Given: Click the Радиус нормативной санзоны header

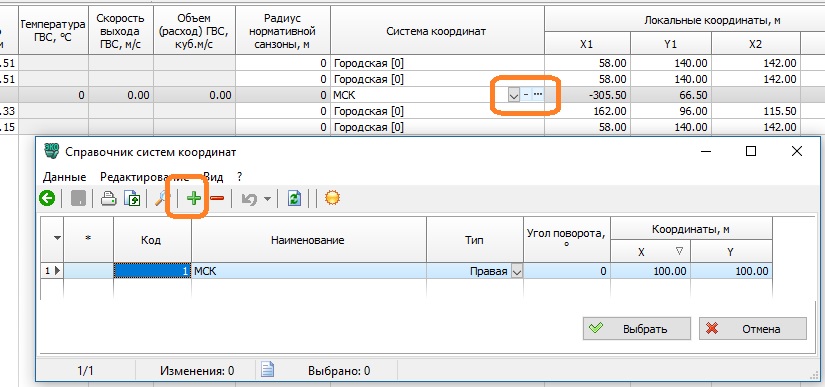Looking at the screenshot, I should pyautogui.click(x=283, y=30).
